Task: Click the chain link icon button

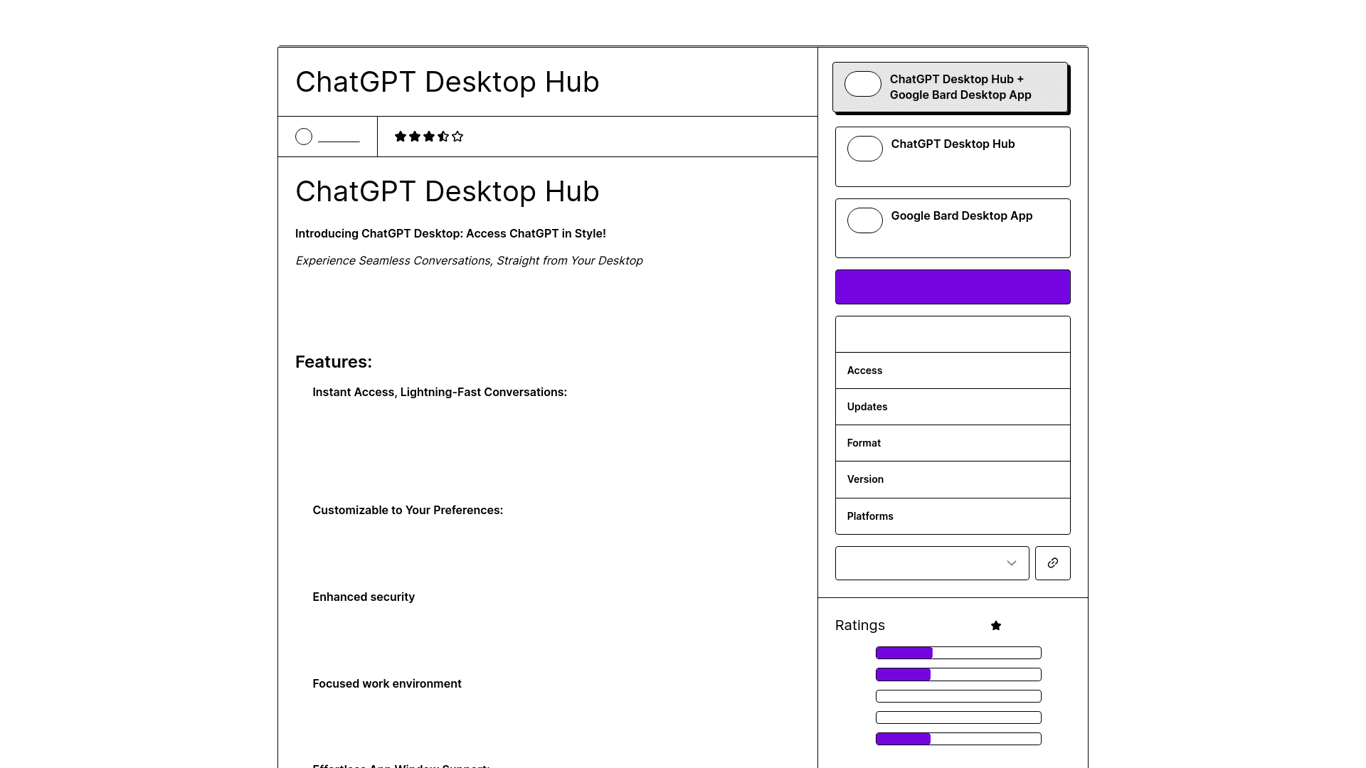Action: click(x=1052, y=563)
